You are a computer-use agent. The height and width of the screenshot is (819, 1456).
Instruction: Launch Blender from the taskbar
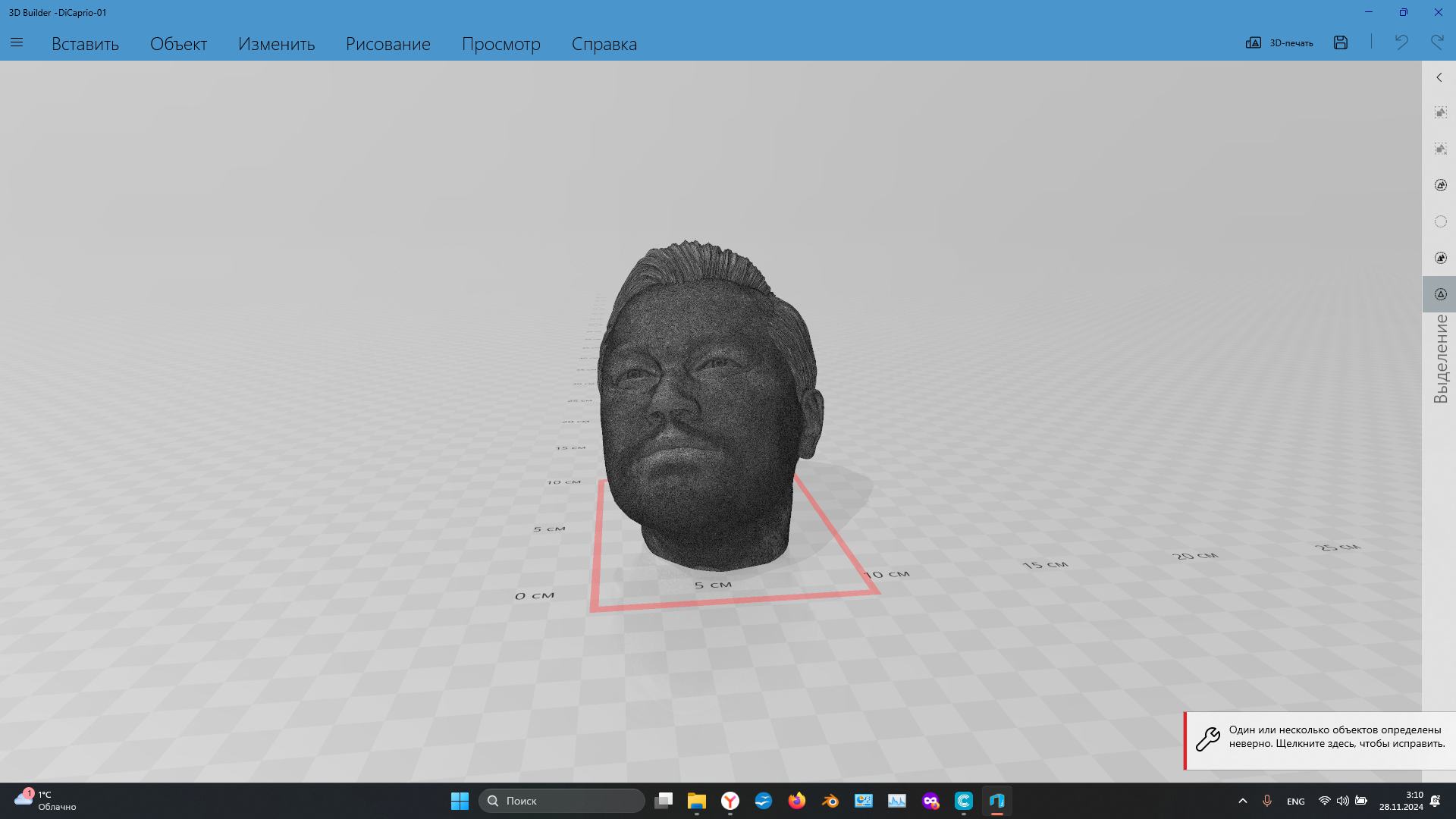pos(830,801)
